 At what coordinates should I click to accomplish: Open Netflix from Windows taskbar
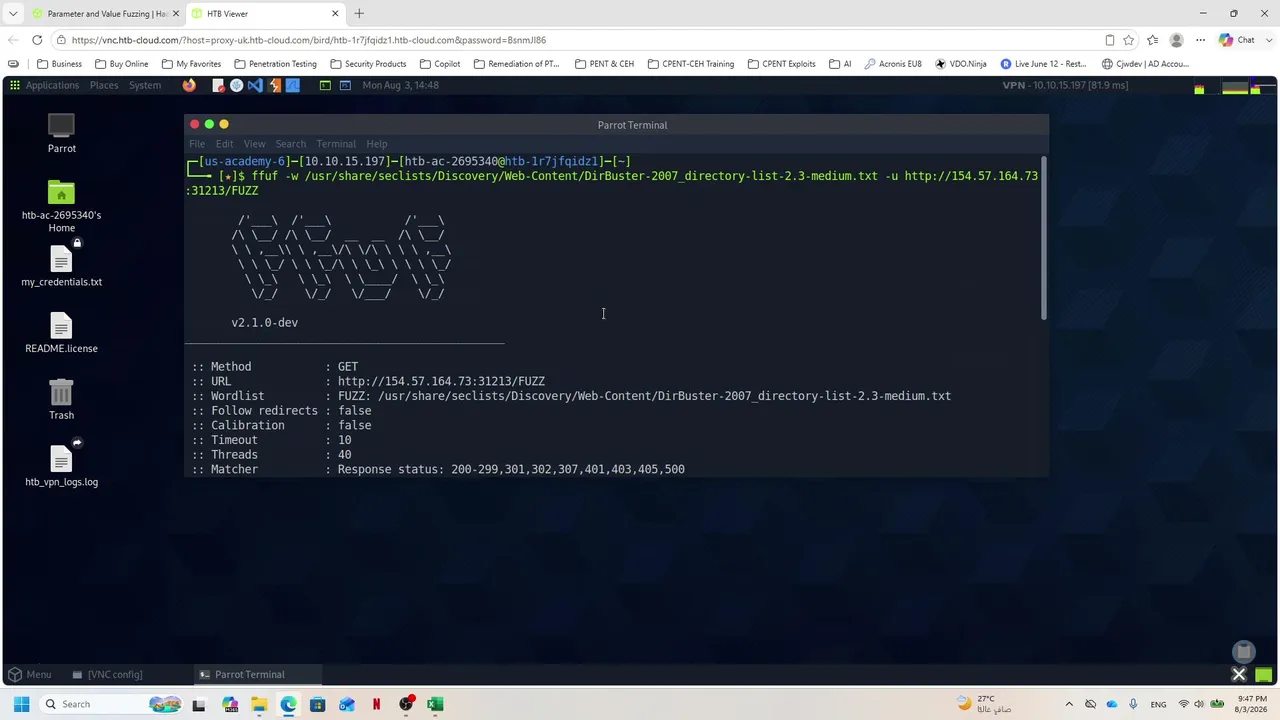click(376, 704)
